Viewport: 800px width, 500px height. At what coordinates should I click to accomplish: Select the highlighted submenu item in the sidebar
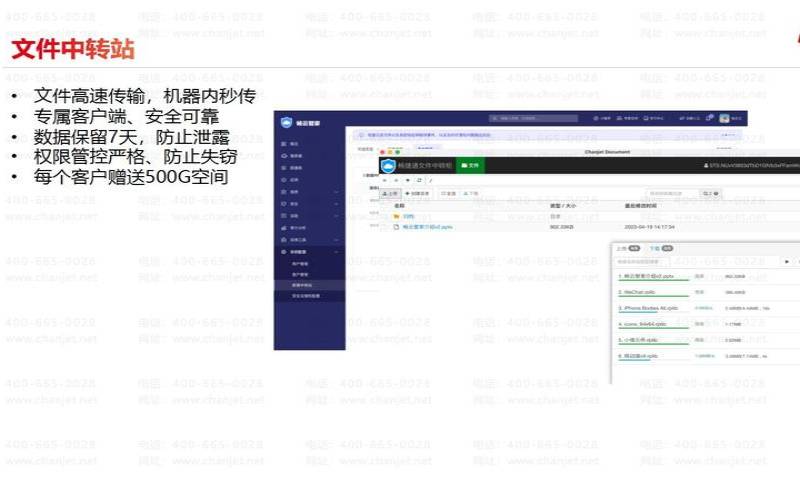(309, 285)
